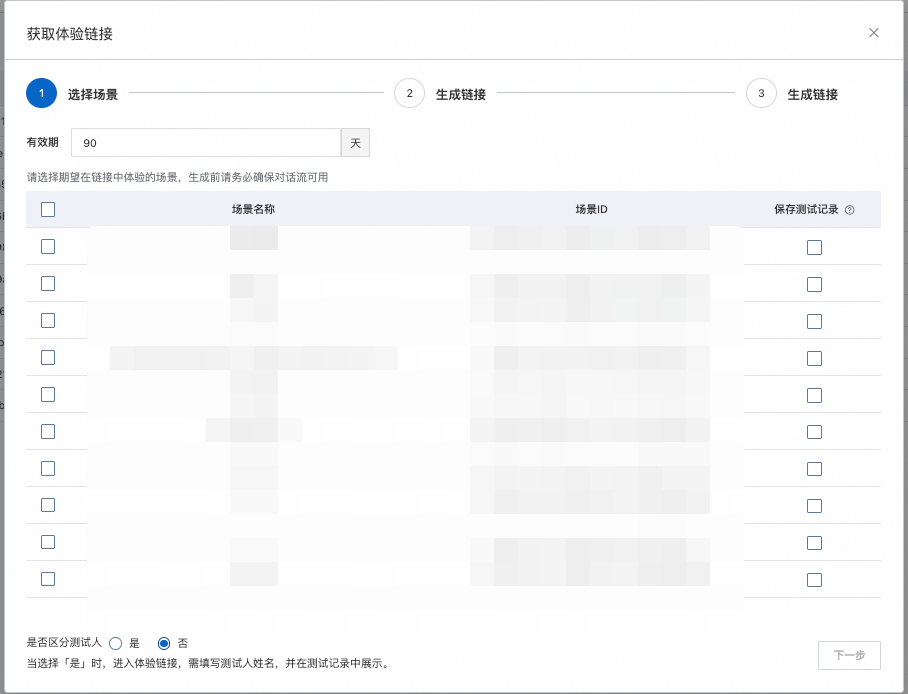Select step 3 circle in the wizard
The height and width of the screenshot is (694, 908).
click(x=761, y=93)
